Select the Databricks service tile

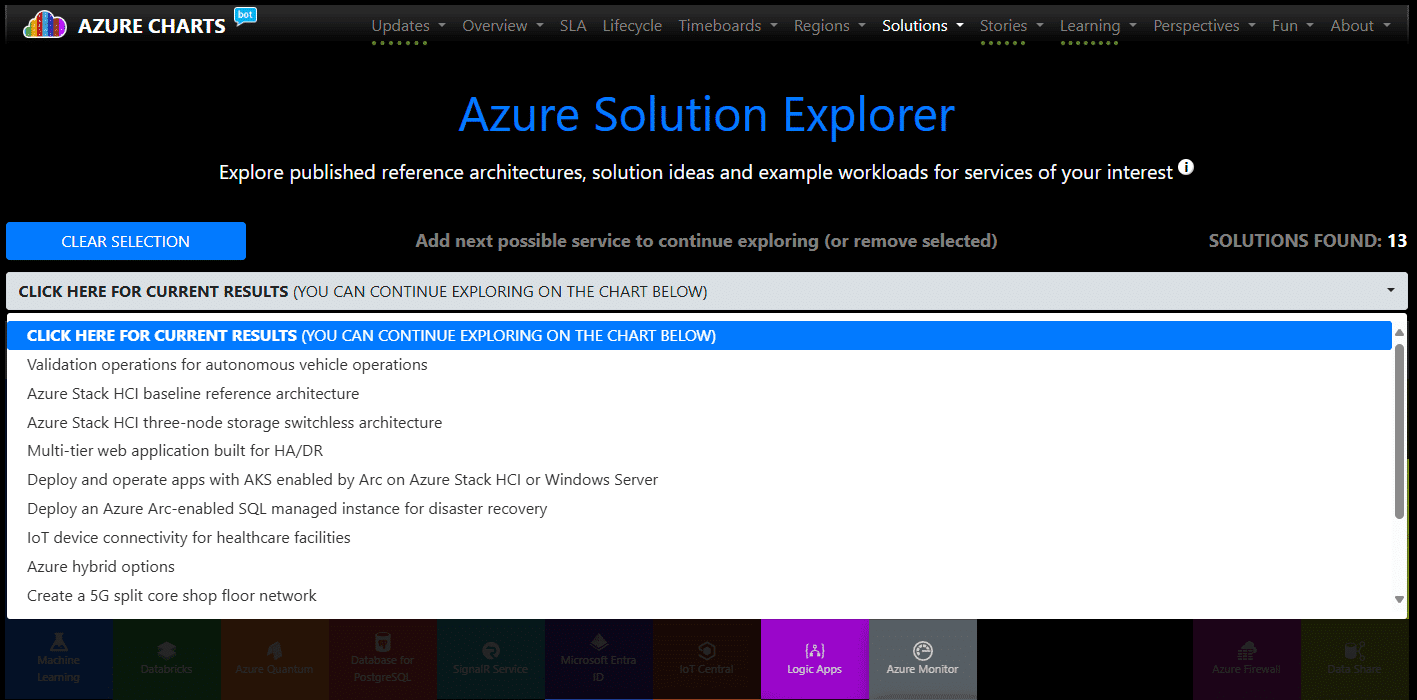pyautogui.click(x=166, y=660)
